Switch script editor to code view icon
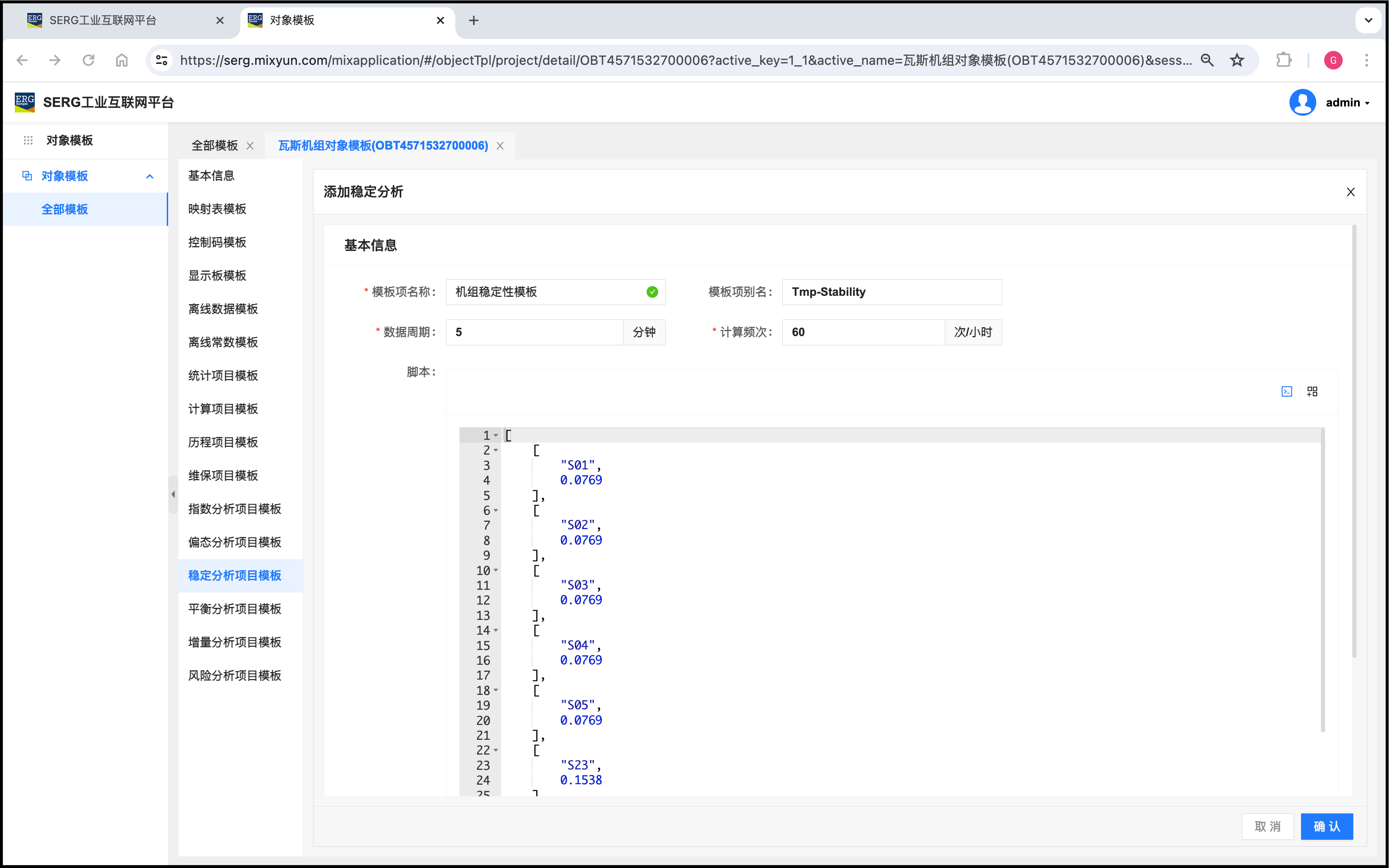Image resolution: width=1389 pixels, height=868 pixels. (x=1286, y=392)
